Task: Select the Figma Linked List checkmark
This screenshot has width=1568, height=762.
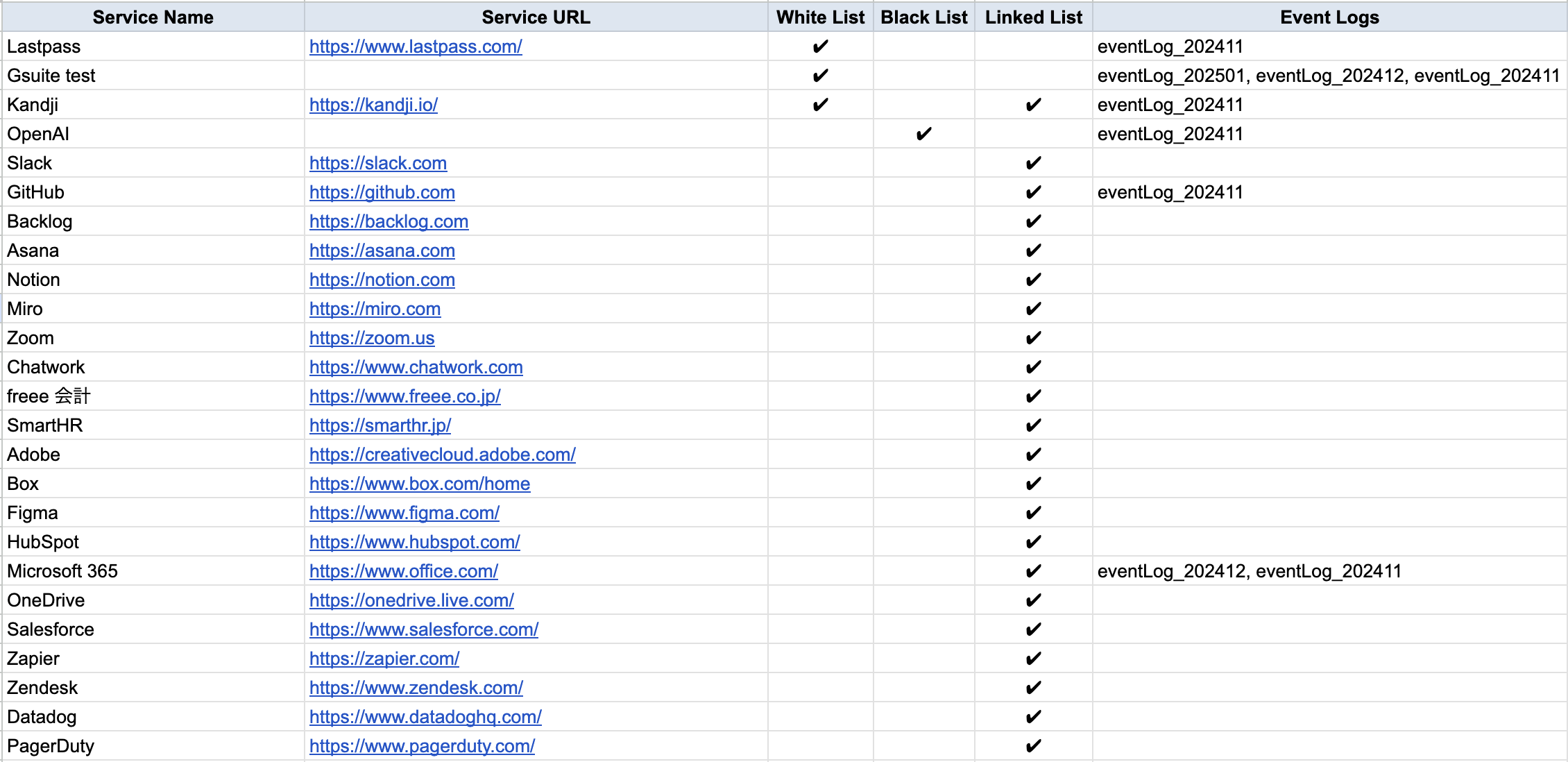Action: pos(1033,513)
